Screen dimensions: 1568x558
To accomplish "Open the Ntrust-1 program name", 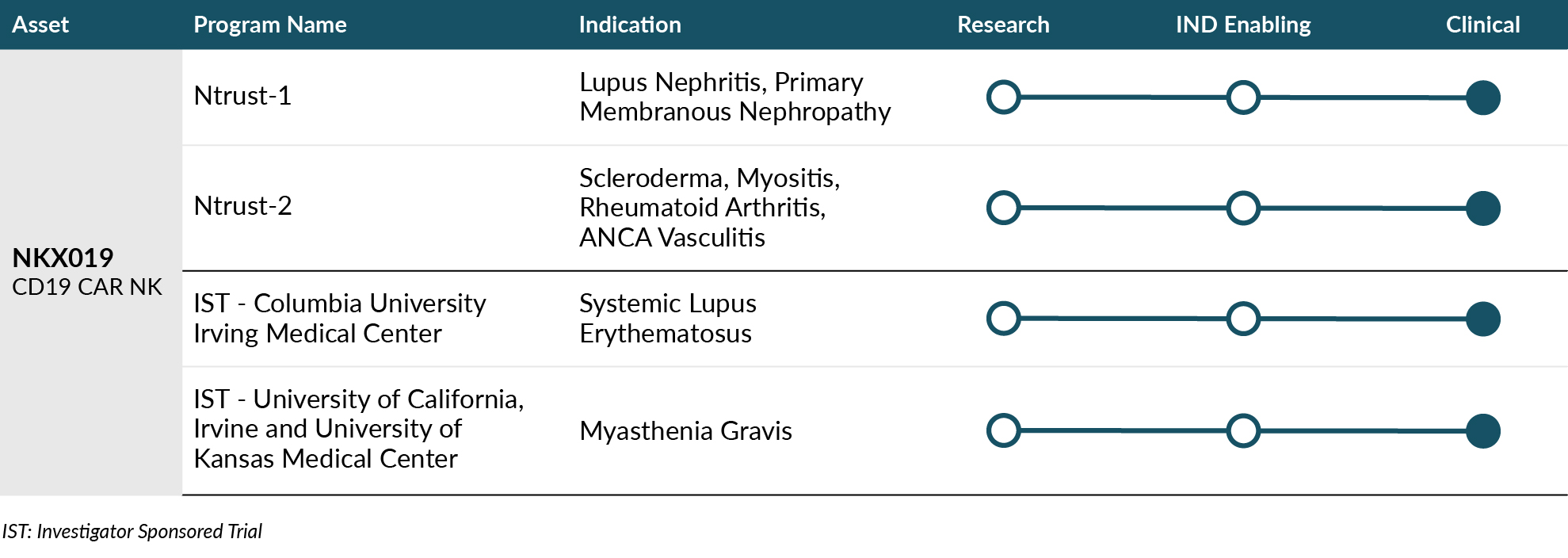I will coord(242,96).
